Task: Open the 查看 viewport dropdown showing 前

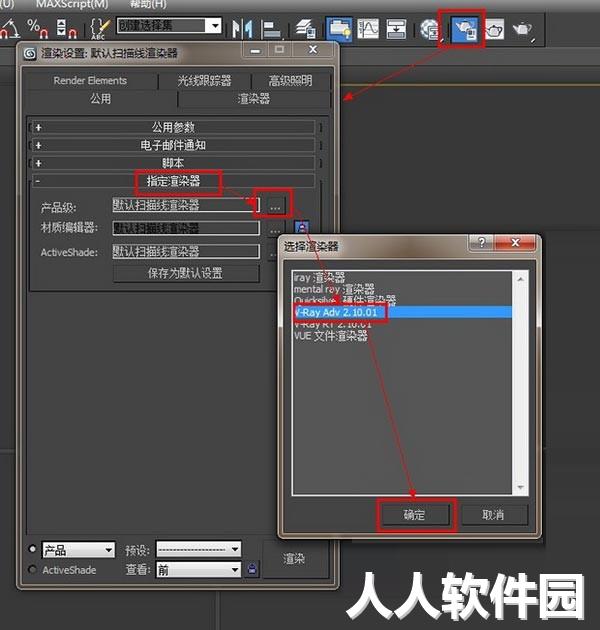Action: point(199,569)
